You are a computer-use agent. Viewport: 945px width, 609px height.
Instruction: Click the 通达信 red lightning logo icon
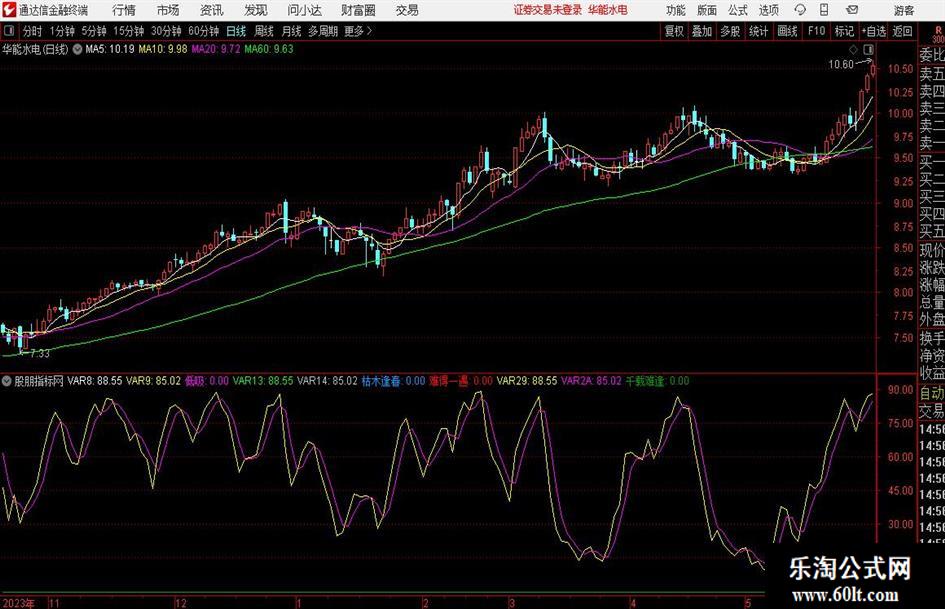coord(9,10)
